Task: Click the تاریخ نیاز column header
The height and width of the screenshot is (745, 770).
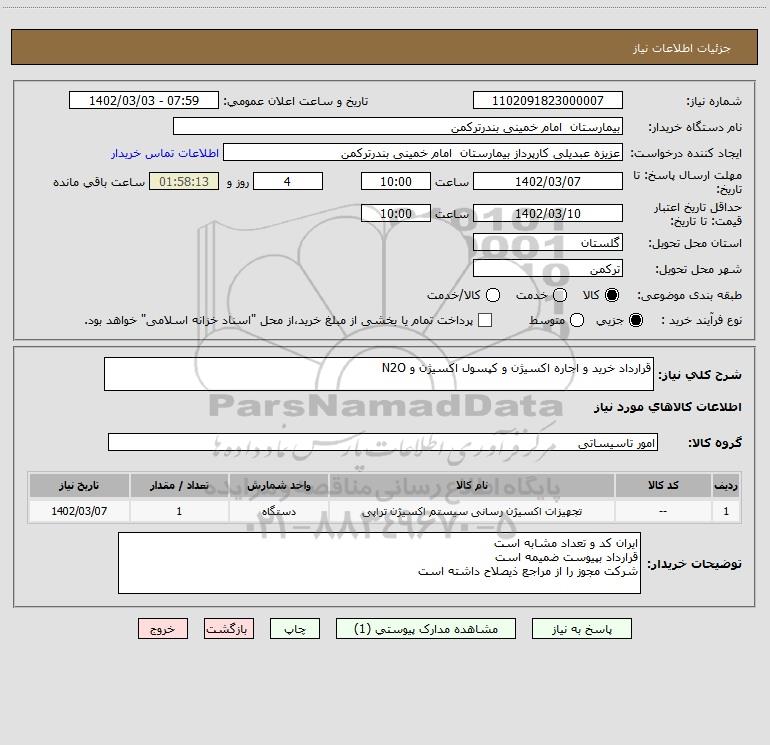Action: click(x=79, y=486)
